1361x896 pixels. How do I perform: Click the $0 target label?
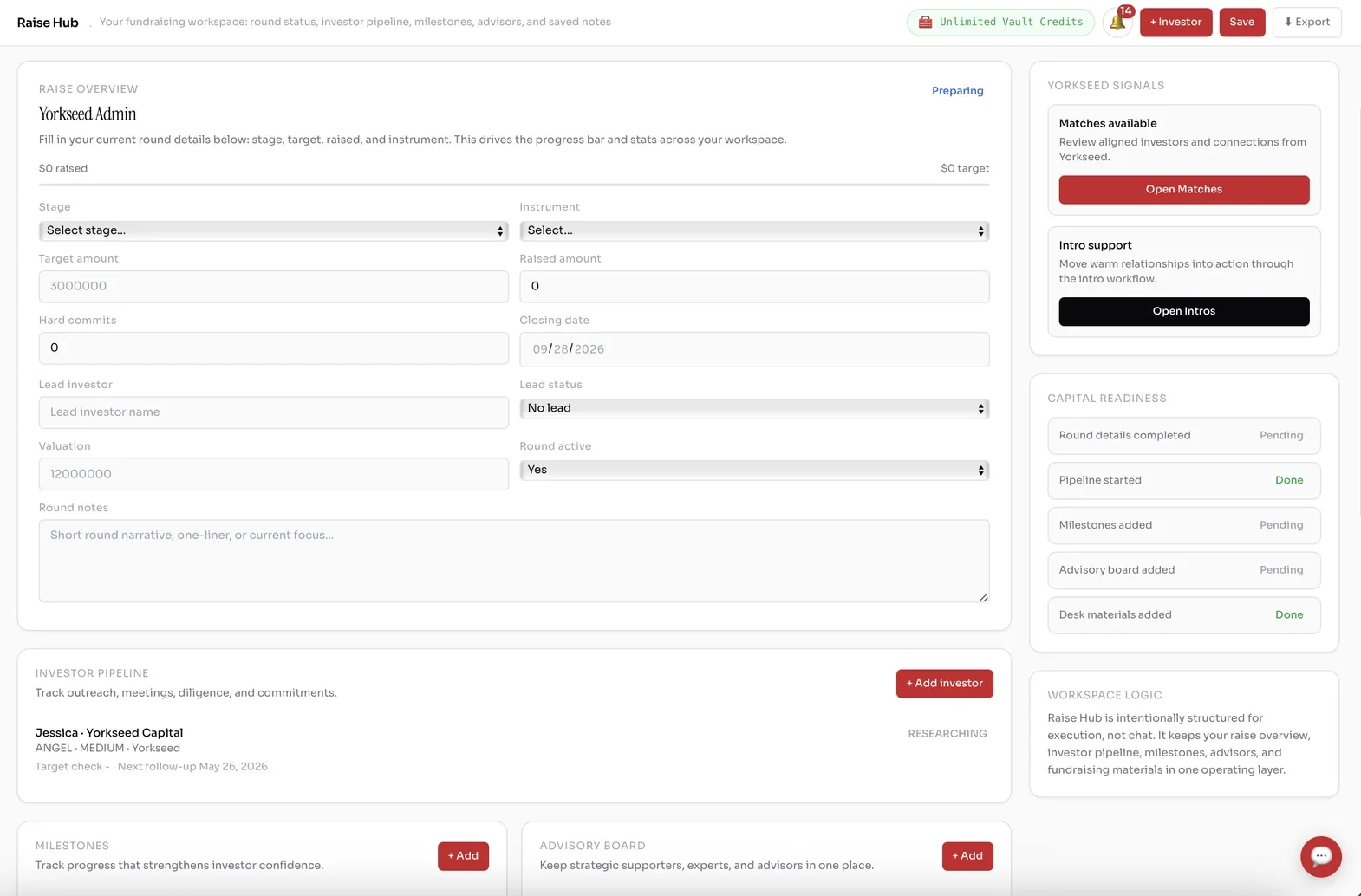point(965,169)
